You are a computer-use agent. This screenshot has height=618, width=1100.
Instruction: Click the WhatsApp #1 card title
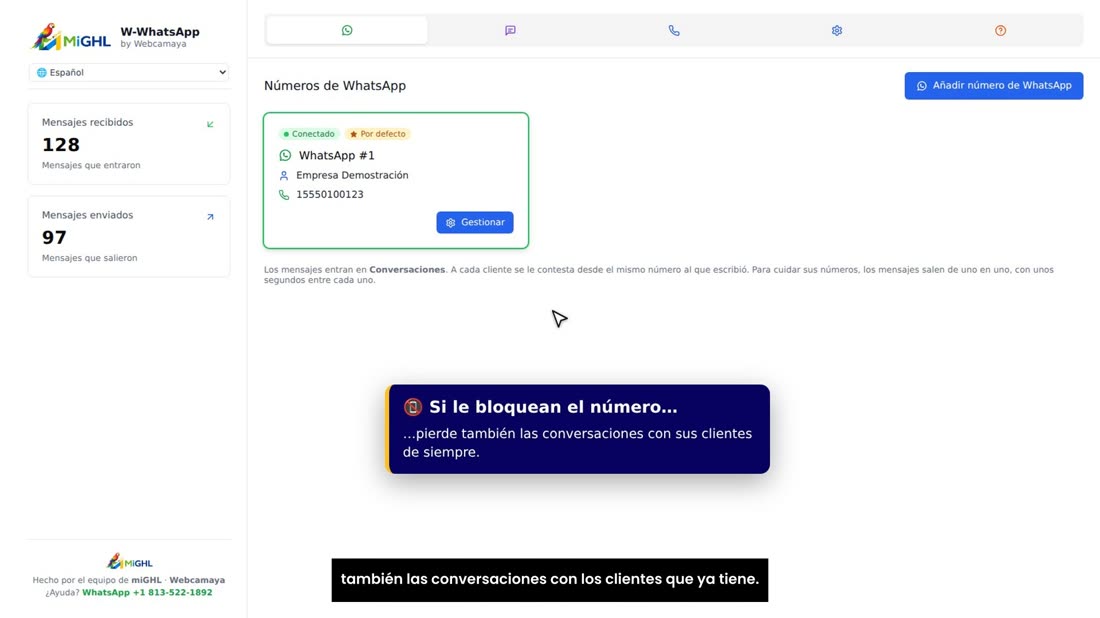337,155
